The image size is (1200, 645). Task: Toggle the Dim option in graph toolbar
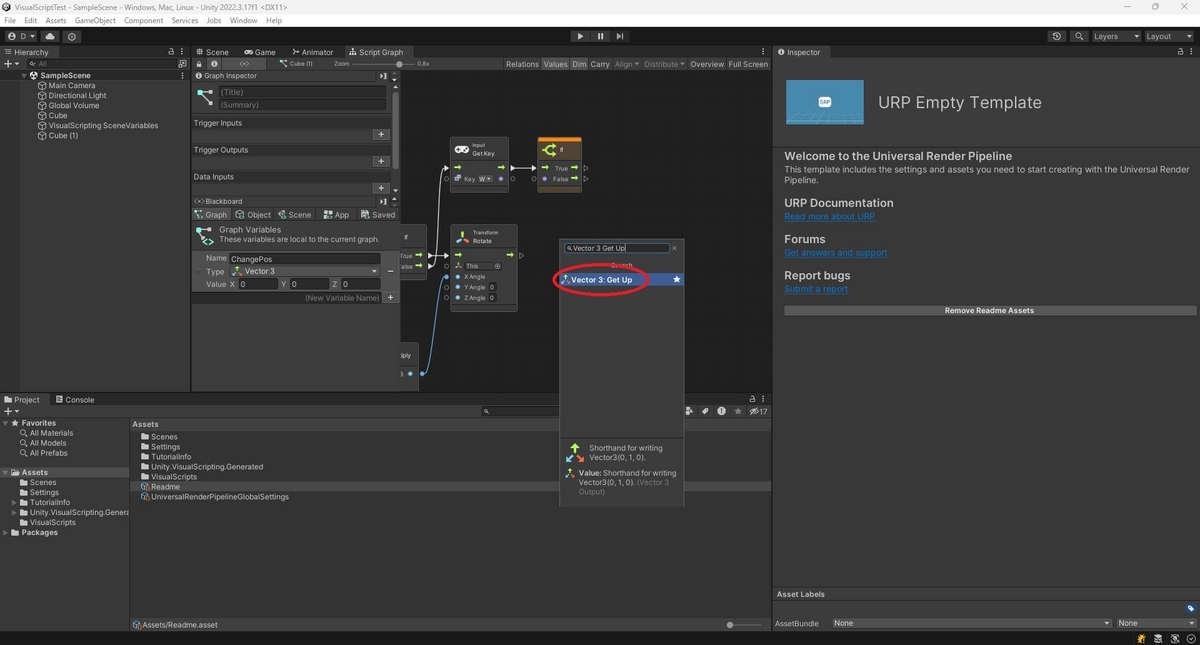579,64
